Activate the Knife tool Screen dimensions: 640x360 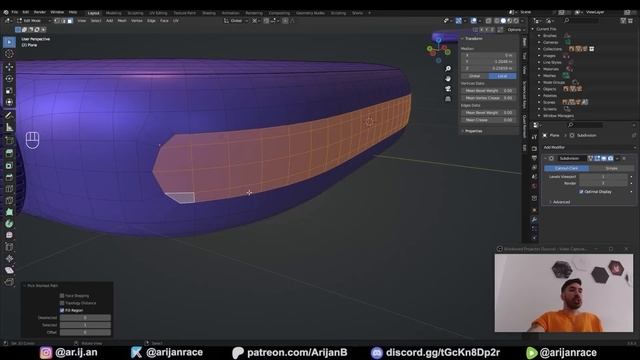coord(9,200)
